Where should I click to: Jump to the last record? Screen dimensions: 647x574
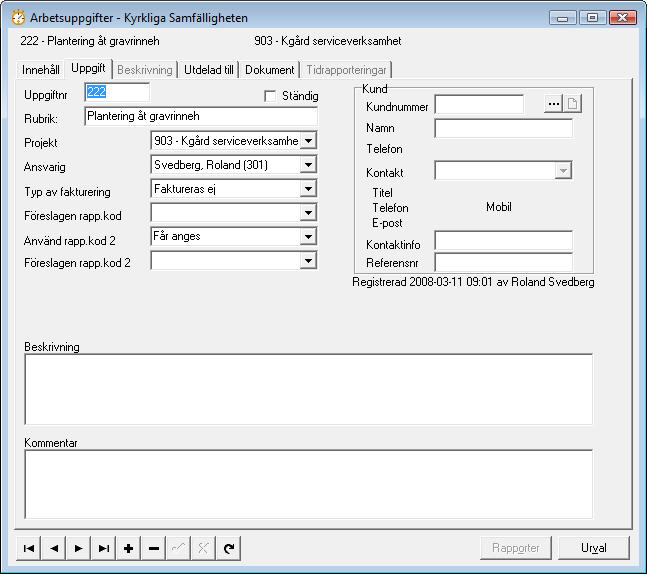pyautogui.click(x=104, y=548)
